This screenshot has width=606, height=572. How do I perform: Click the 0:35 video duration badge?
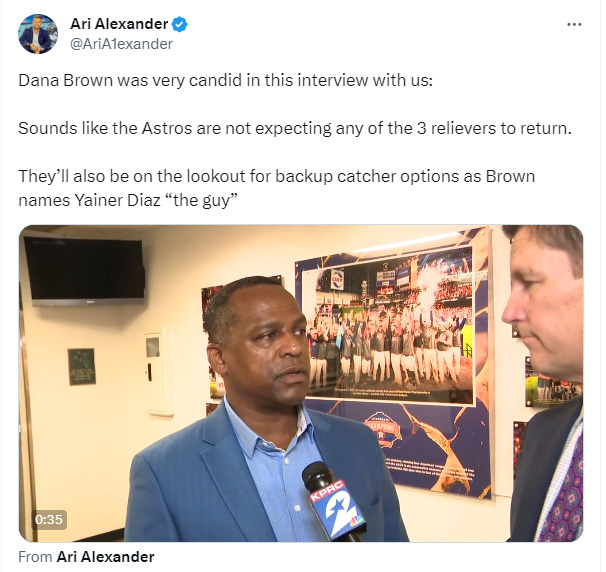pos(49,519)
